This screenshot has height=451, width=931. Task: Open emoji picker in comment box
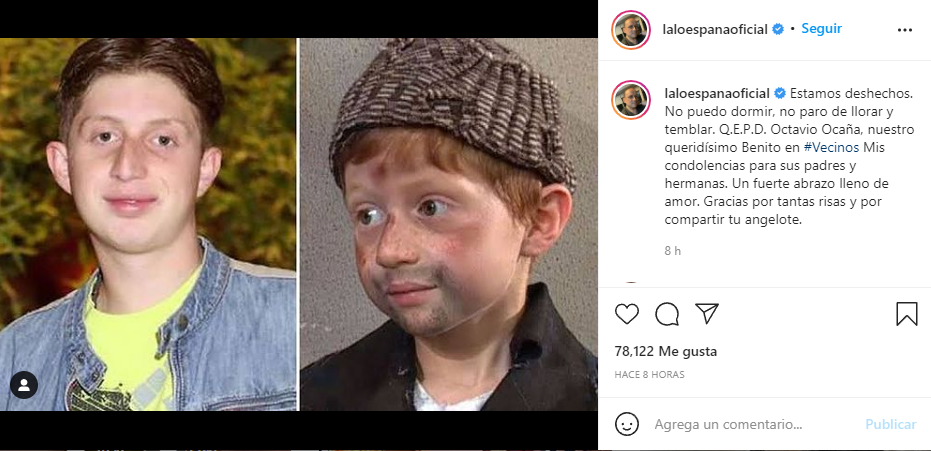pos(627,424)
